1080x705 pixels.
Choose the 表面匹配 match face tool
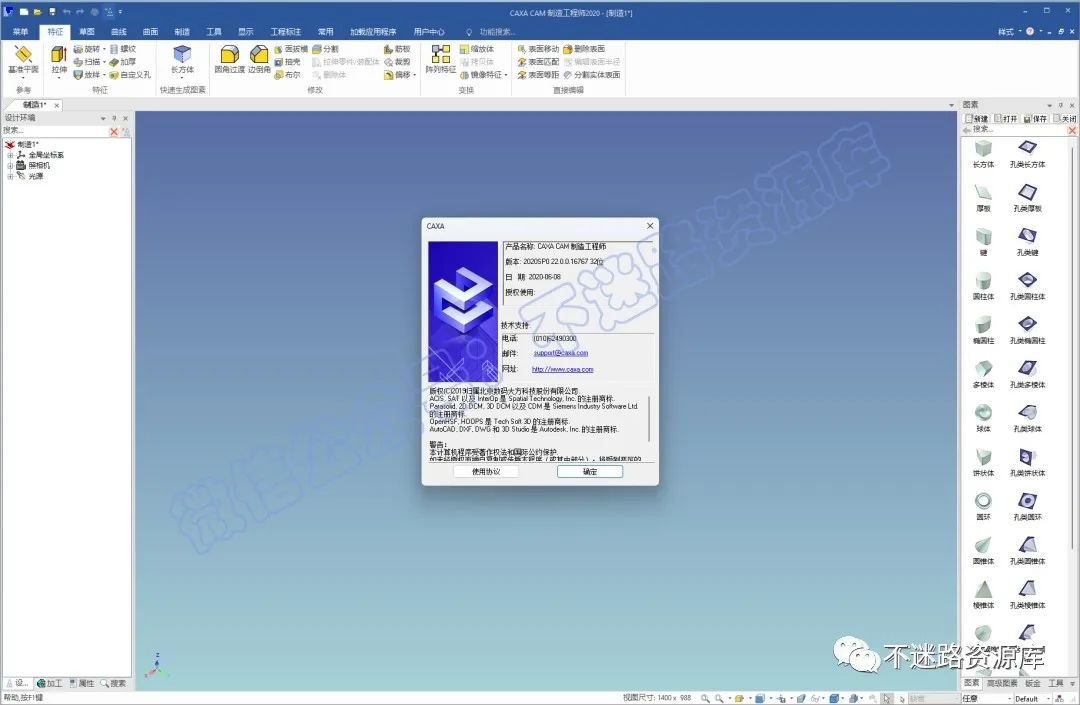click(538, 62)
